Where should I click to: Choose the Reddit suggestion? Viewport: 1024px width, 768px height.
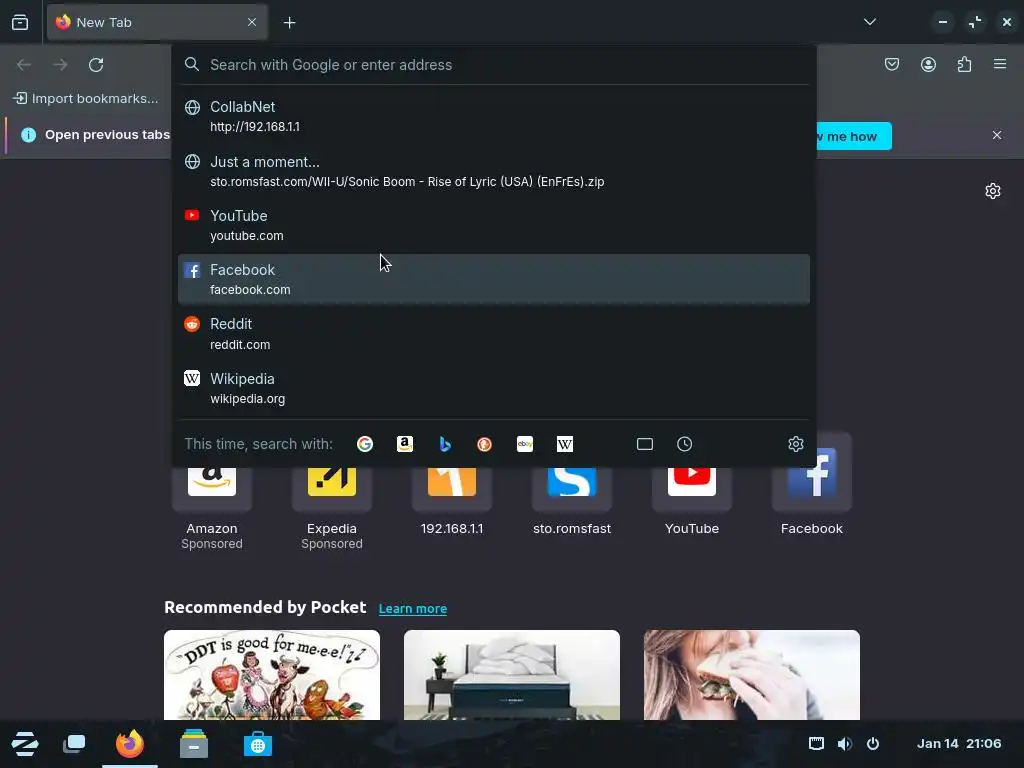coord(494,334)
